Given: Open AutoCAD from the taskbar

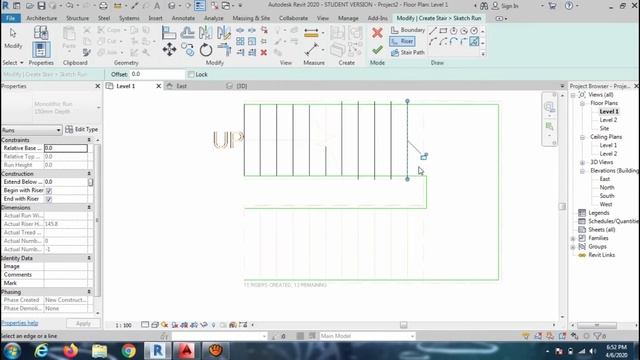Looking at the screenshot, I should 186,351.
